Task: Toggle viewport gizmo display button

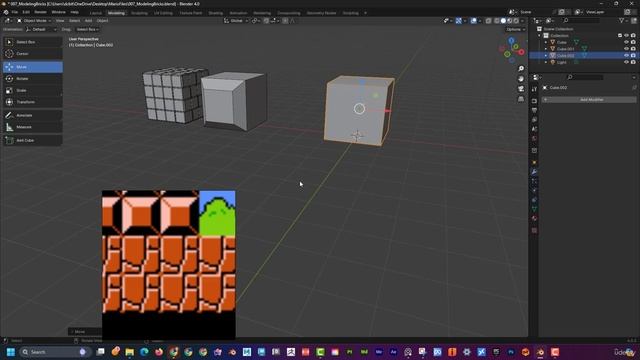Action: tap(459, 21)
